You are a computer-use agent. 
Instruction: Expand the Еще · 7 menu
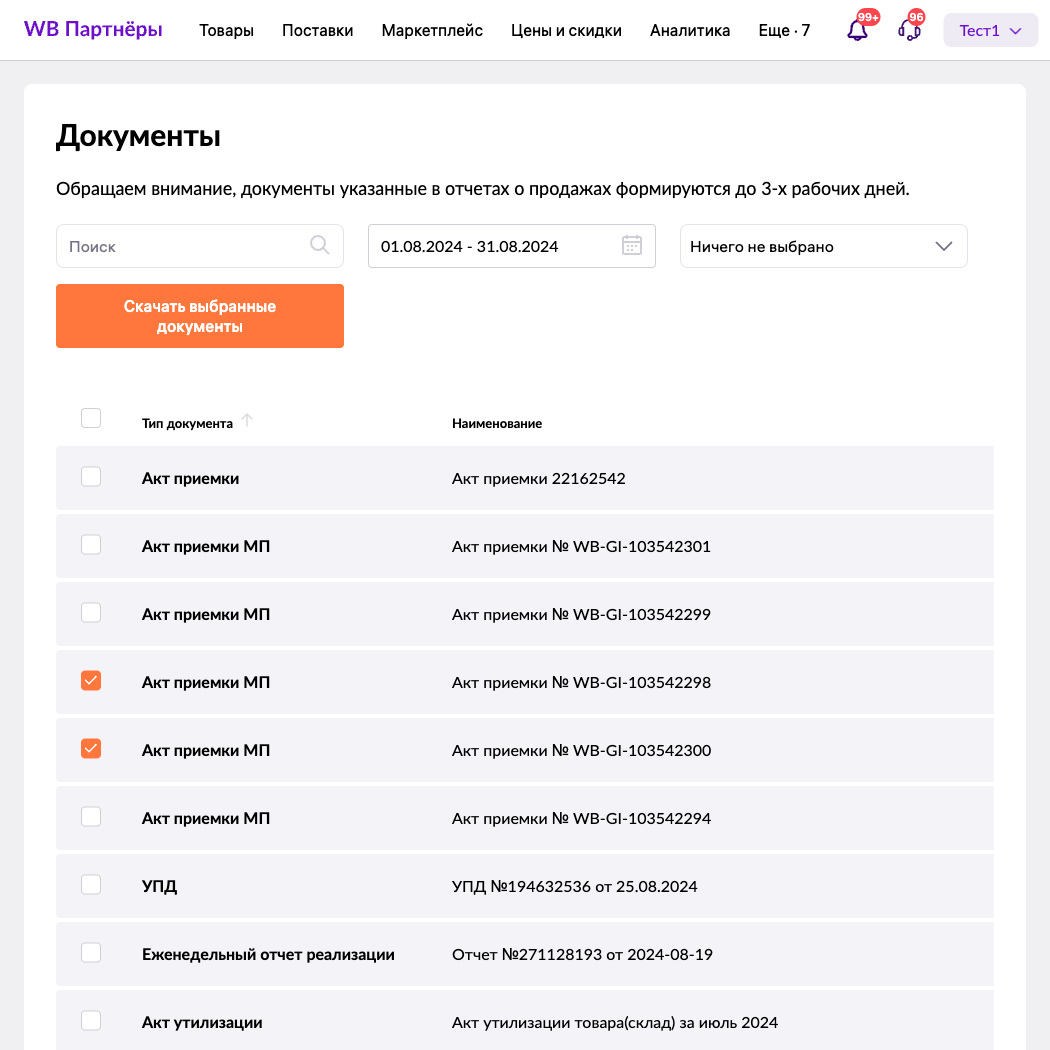pyautogui.click(x=784, y=31)
